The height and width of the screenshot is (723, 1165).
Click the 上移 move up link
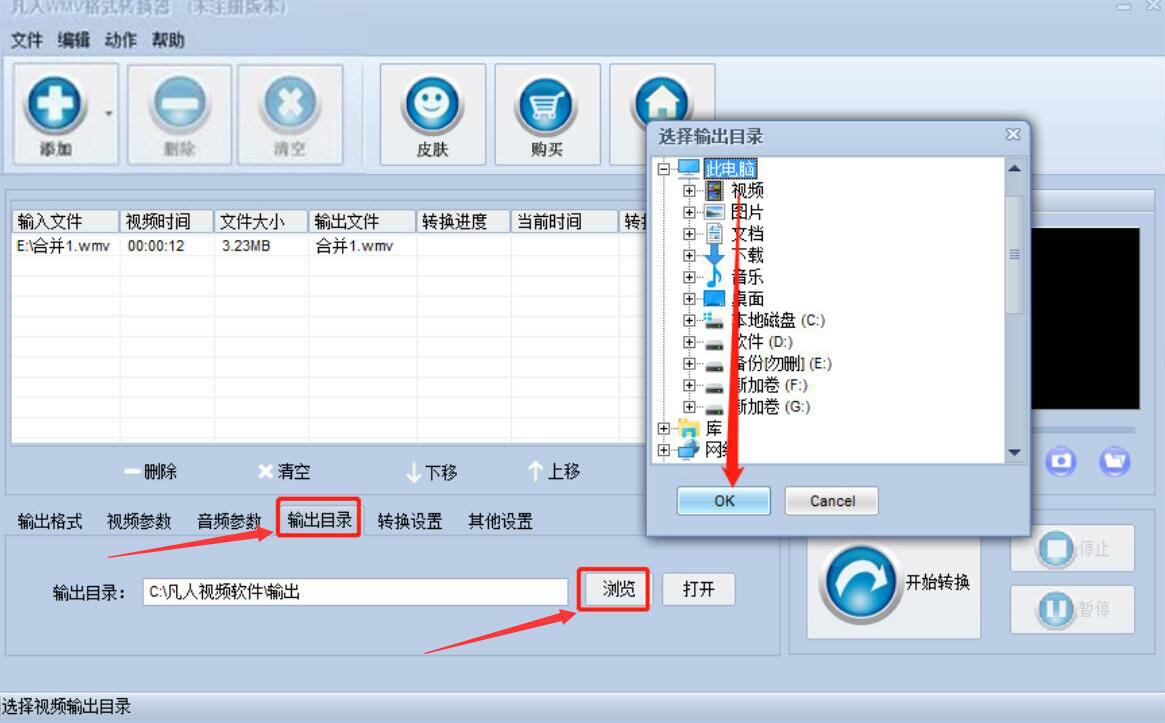554,471
